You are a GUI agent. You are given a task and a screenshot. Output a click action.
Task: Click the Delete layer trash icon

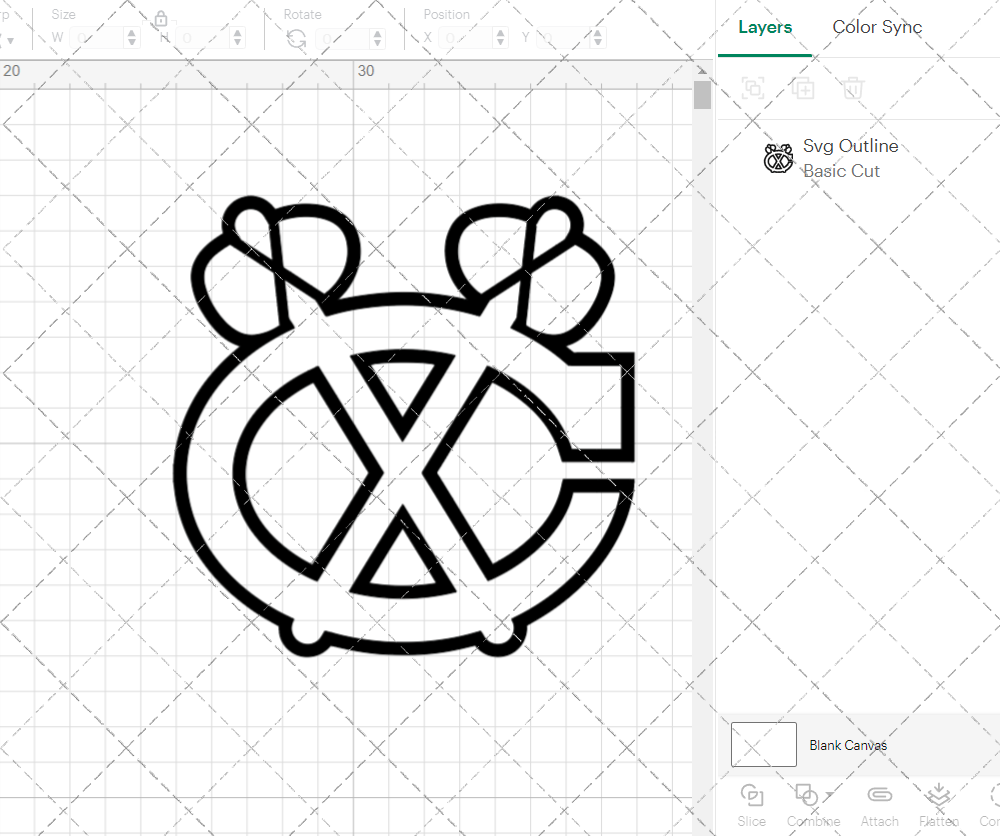point(853,88)
